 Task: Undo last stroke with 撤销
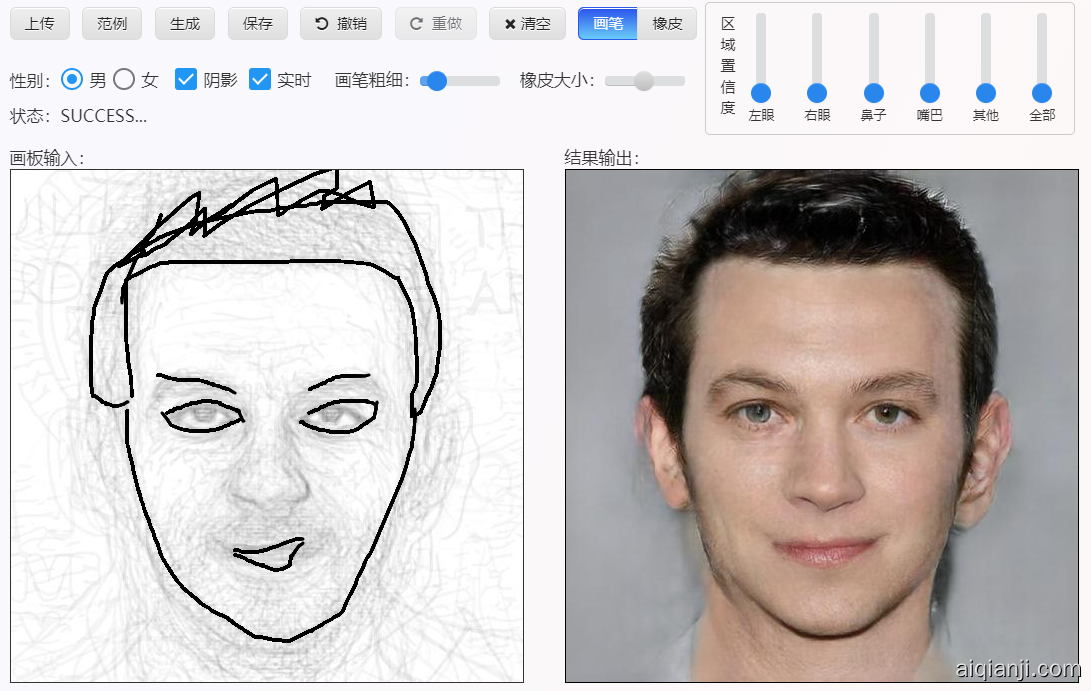(x=341, y=24)
